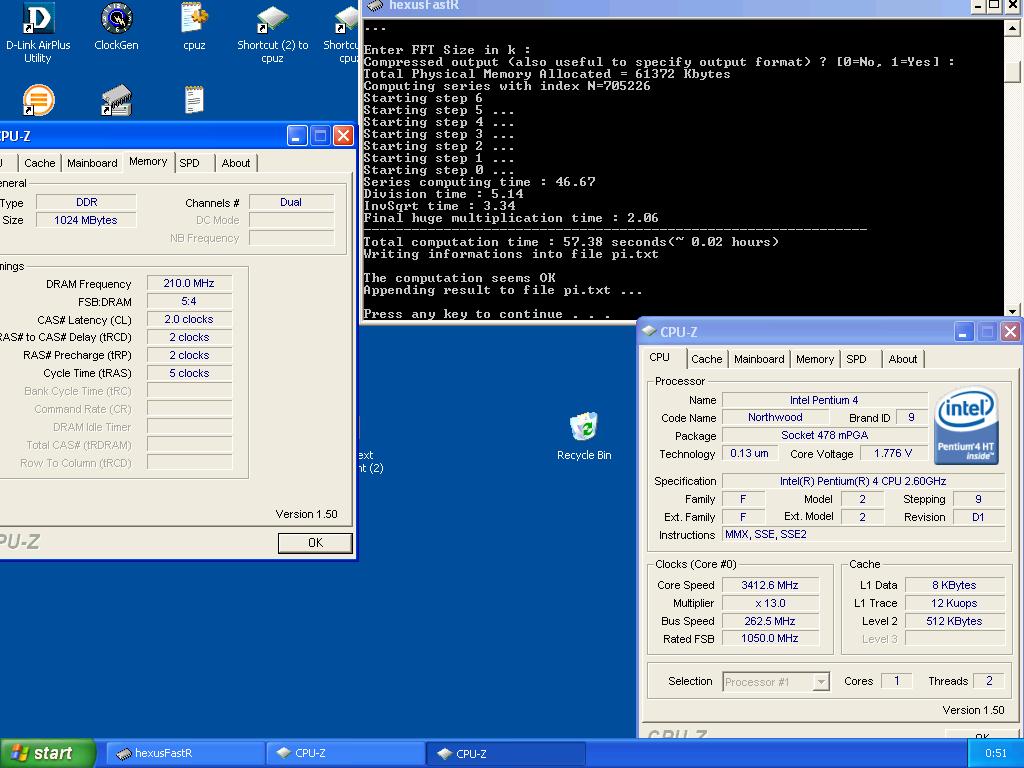Screen dimensions: 1024x768
Task: Click 'Press any key to continue' console line
Action: (487, 314)
